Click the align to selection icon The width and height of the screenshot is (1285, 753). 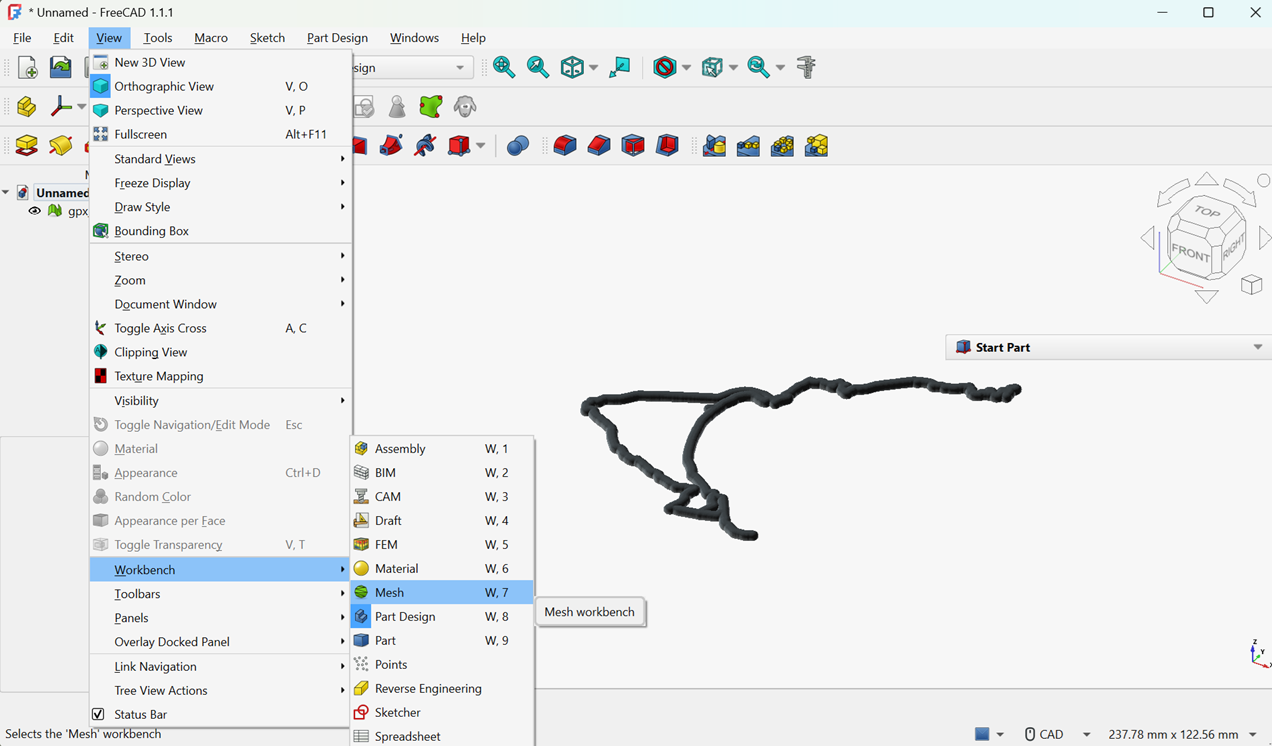[620, 68]
